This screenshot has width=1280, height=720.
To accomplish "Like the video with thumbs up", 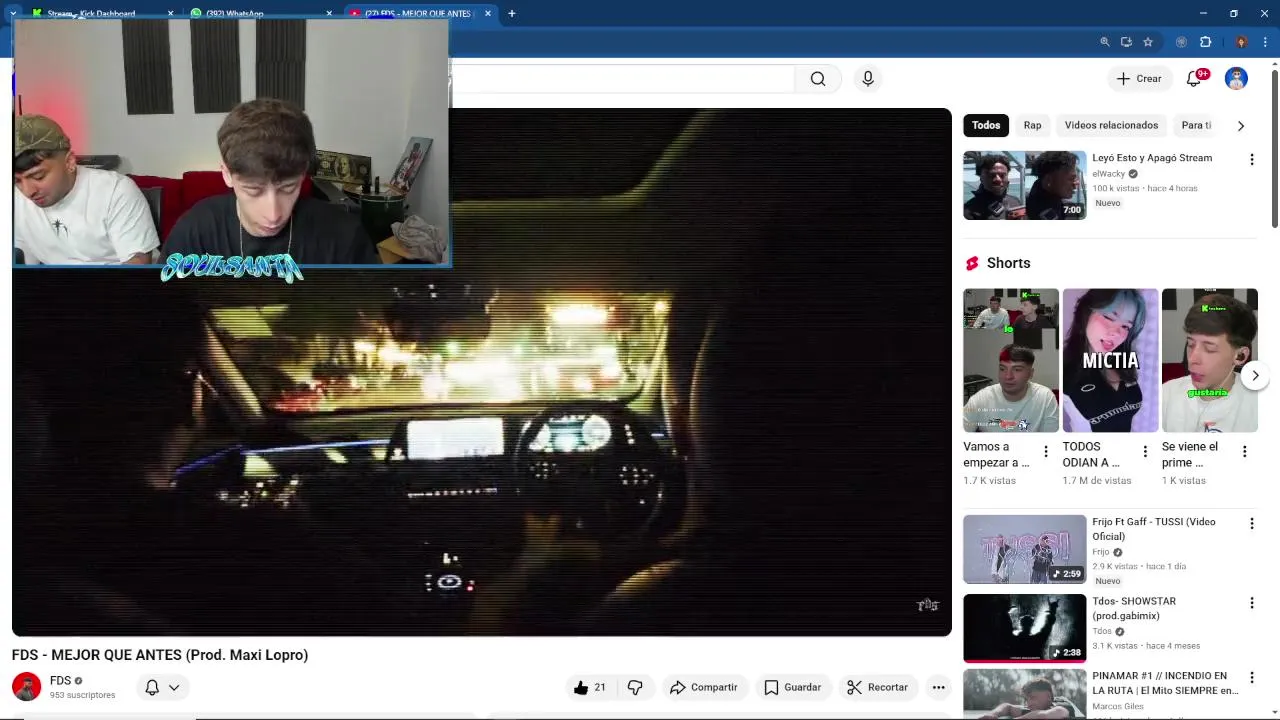I will click(589, 687).
